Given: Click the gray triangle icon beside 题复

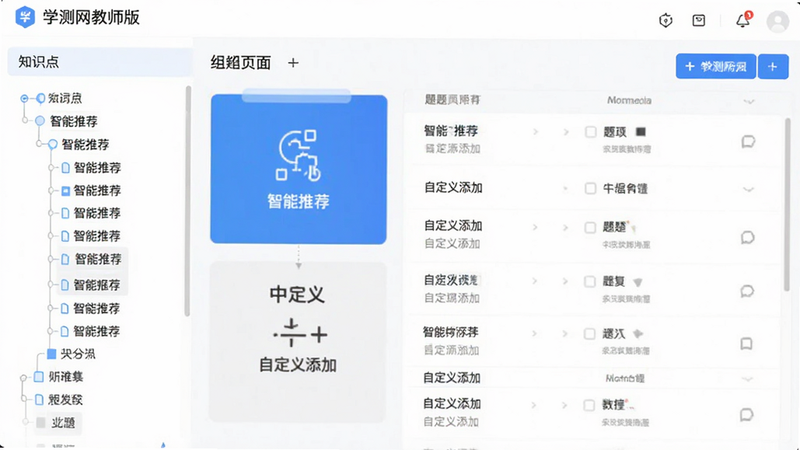Looking at the screenshot, I should pos(638,282).
